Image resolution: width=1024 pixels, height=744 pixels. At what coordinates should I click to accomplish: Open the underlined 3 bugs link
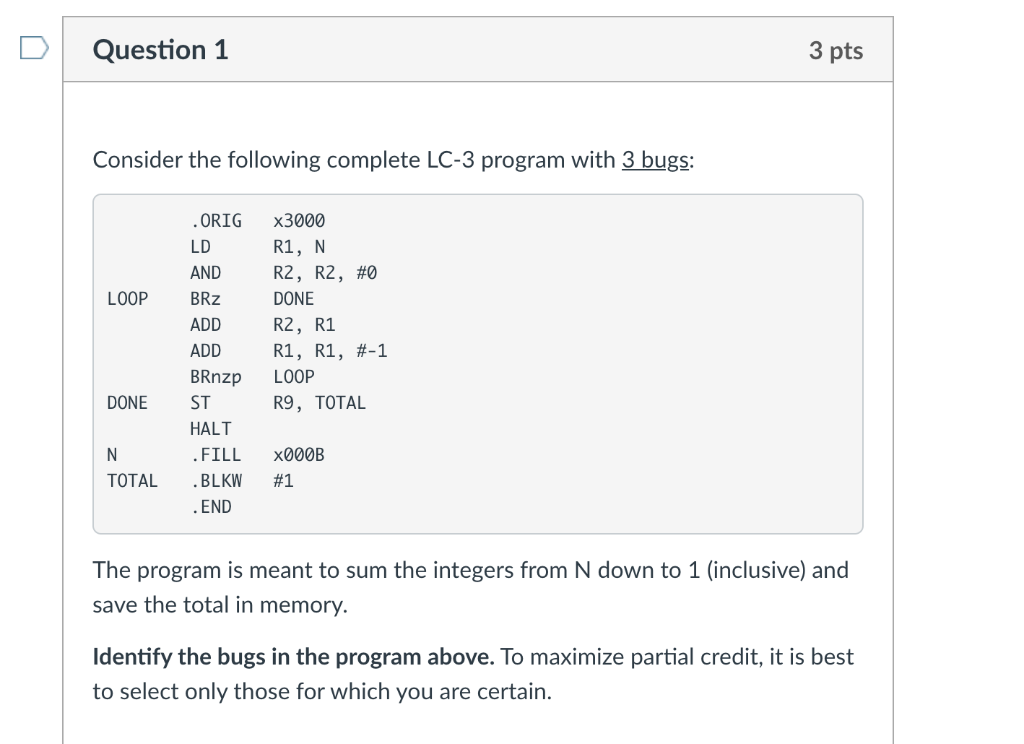pyautogui.click(x=655, y=160)
